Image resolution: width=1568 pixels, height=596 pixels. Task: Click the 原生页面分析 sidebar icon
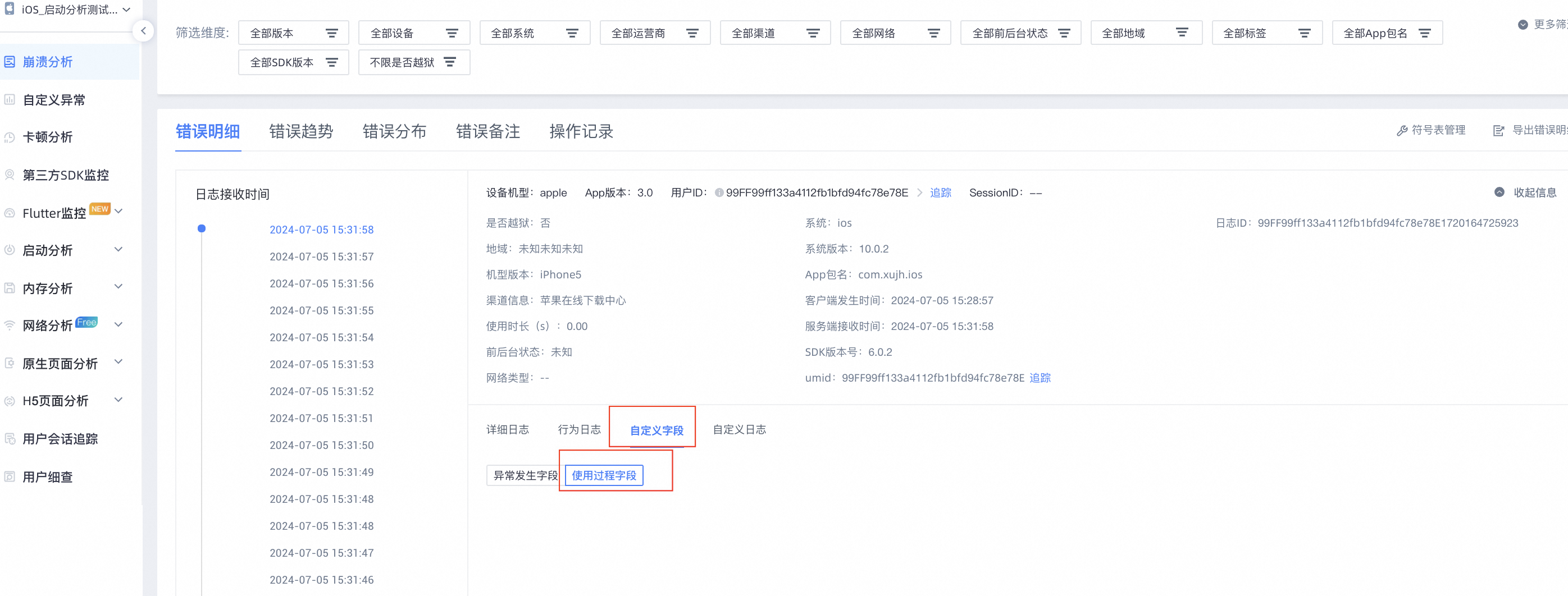pyautogui.click(x=10, y=363)
